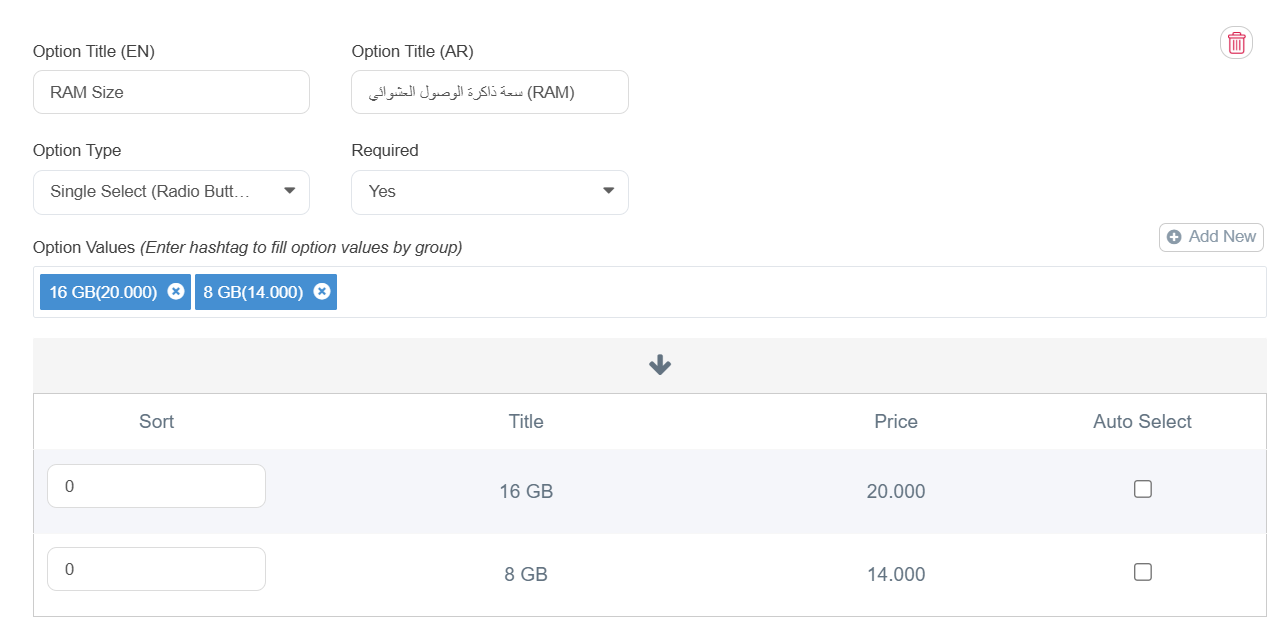Image resolution: width=1276 pixels, height=628 pixels.
Task: Click the Sort field for 16 GB row
Action: (156, 486)
